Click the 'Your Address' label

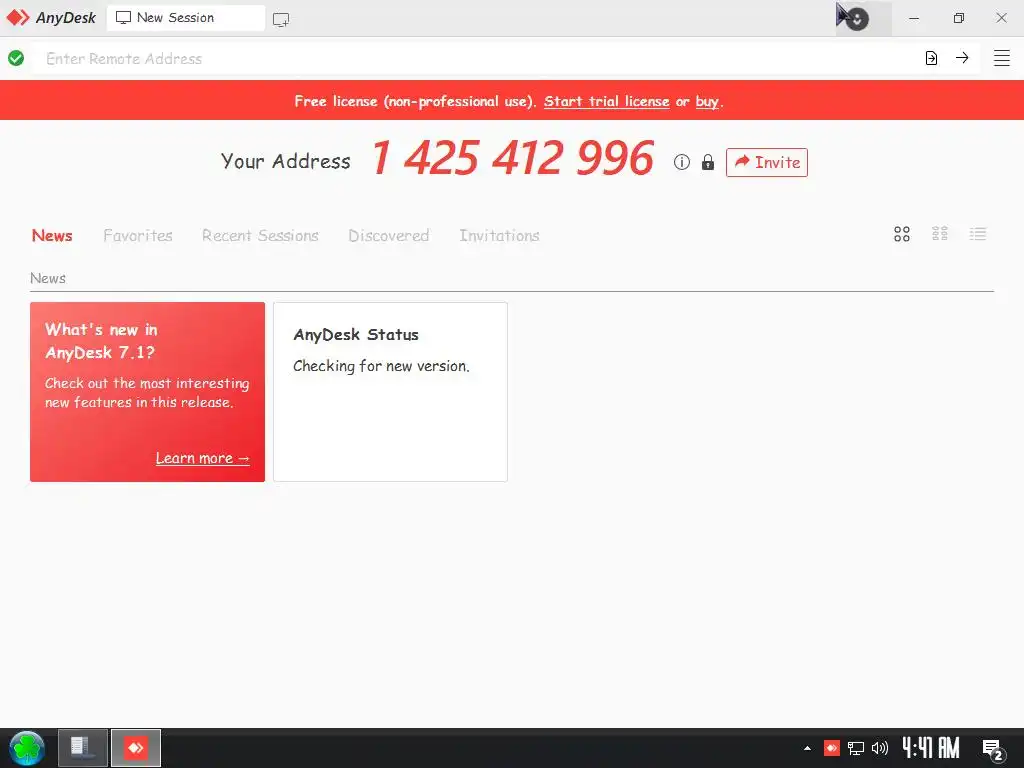coord(285,161)
